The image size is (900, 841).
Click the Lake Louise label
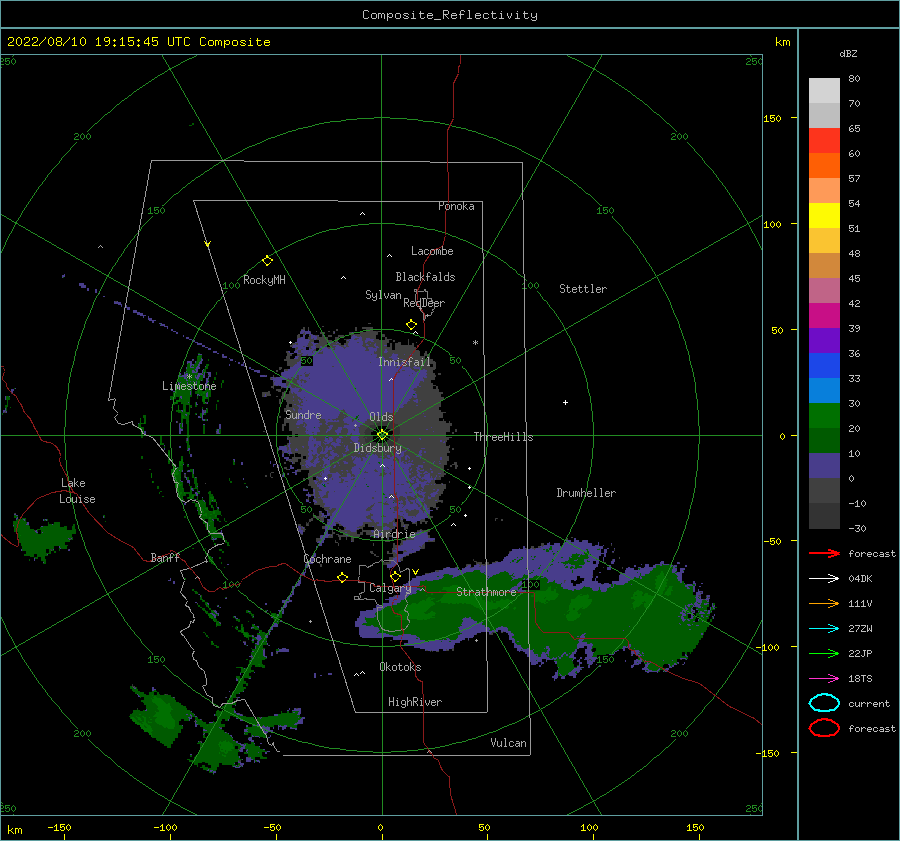[x=77, y=491]
